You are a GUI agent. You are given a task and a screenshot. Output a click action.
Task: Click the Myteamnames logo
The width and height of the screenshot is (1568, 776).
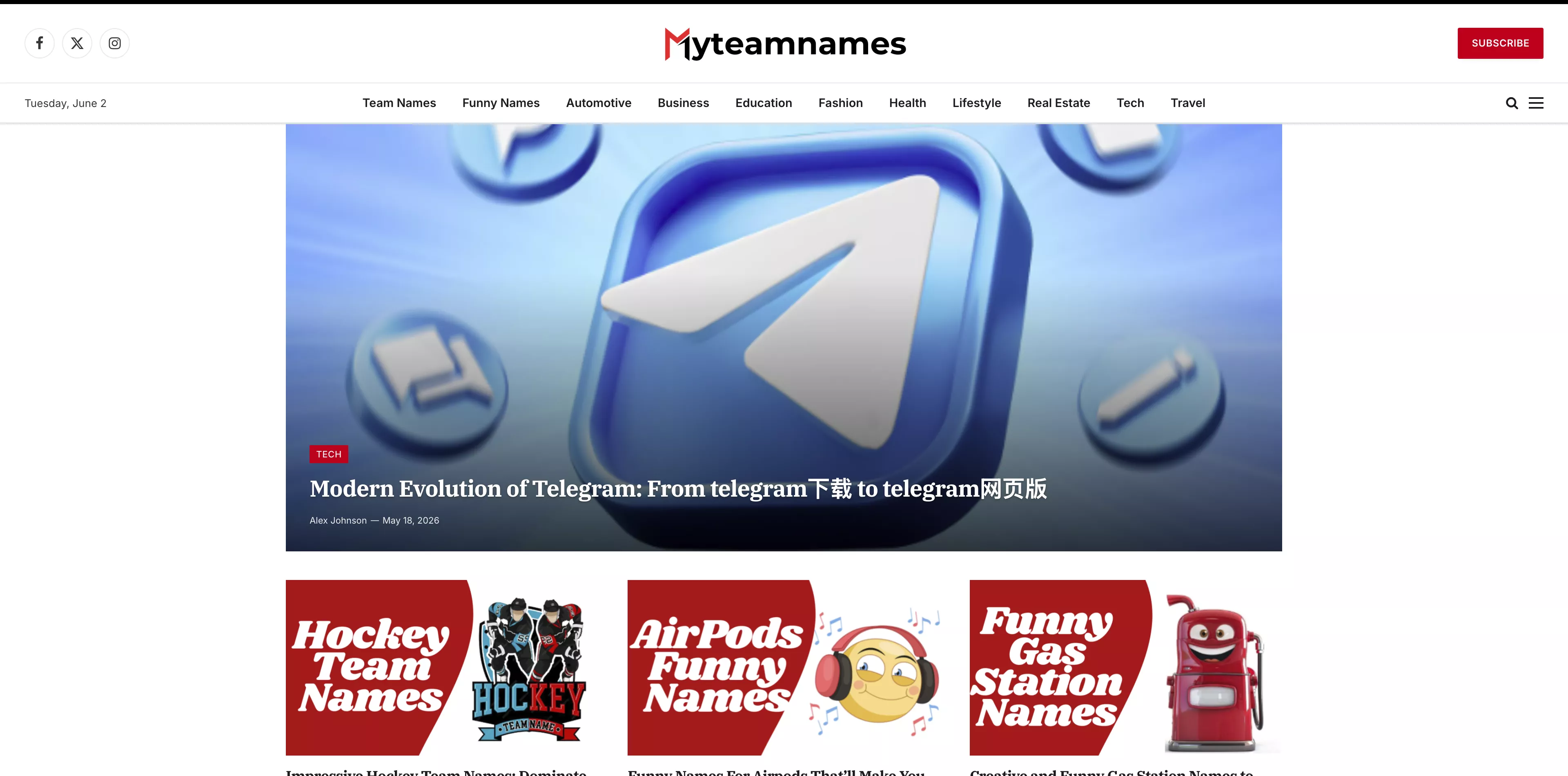point(784,44)
